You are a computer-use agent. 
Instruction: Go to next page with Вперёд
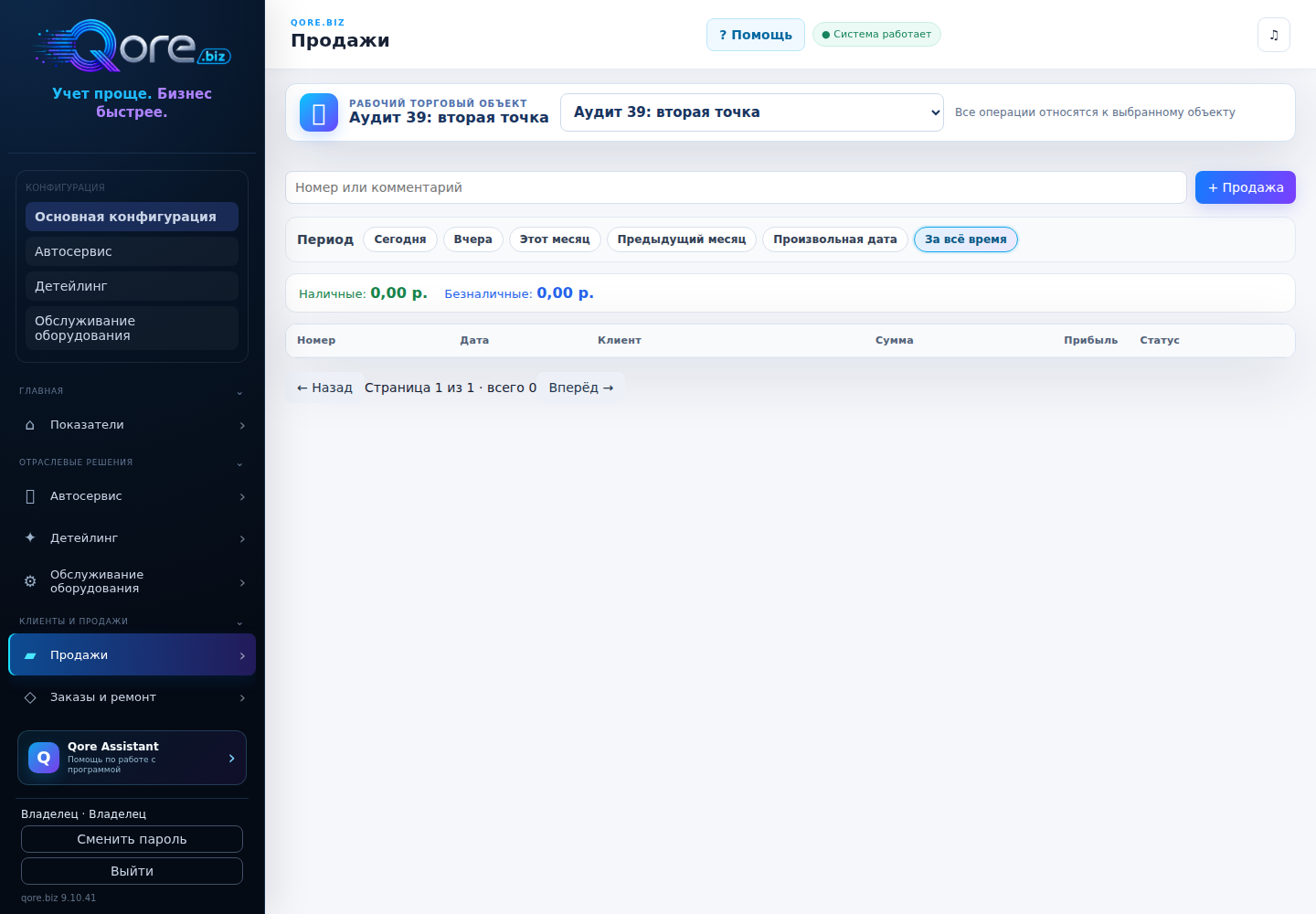[x=581, y=388]
